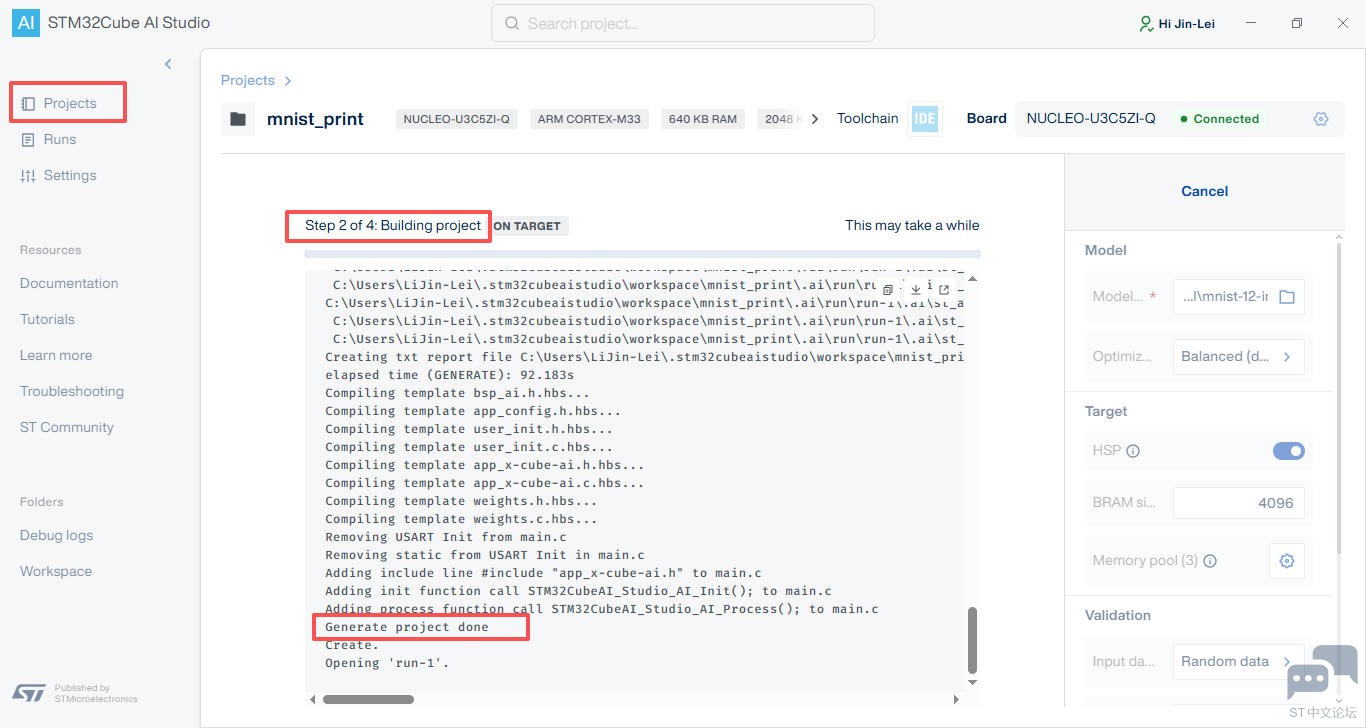Show Memory pool info tooltip icon

[1210, 561]
